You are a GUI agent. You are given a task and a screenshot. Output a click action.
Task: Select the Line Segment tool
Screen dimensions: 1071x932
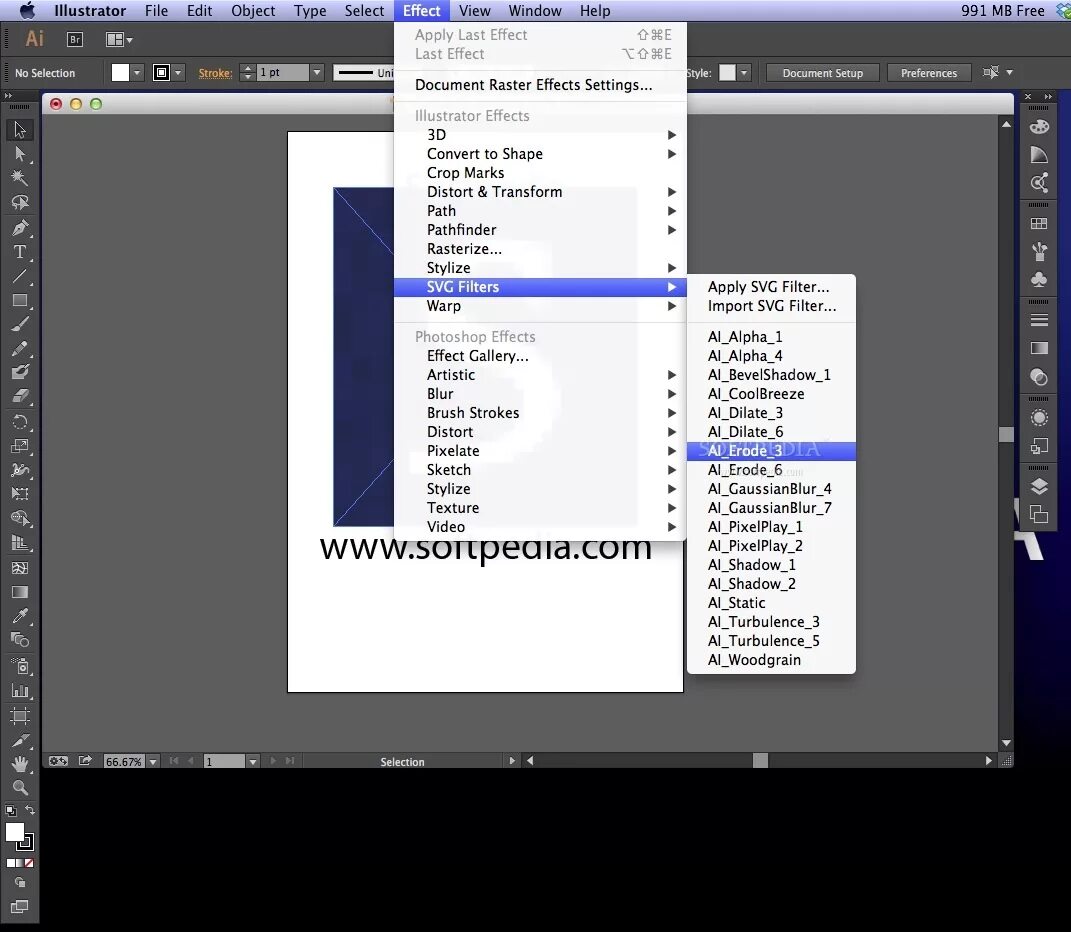click(x=20, y=276)
